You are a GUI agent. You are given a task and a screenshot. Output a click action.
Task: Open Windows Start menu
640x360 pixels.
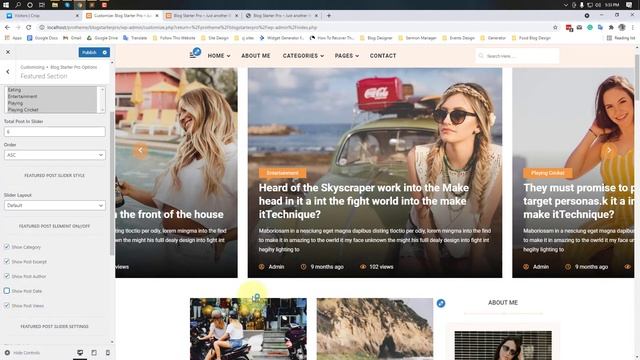coord(7,4)
